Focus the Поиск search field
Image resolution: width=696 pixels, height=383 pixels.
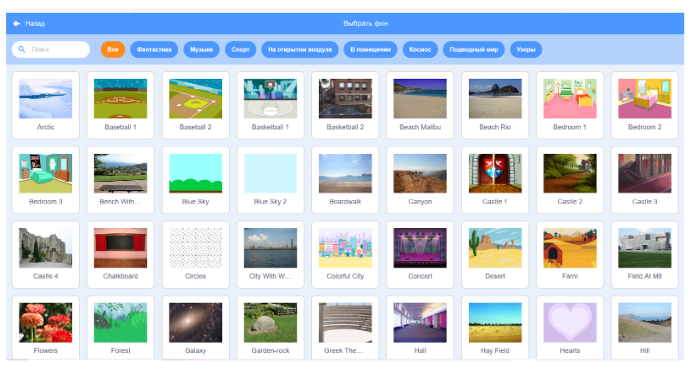pyautogui.click(x=51, y=49)
